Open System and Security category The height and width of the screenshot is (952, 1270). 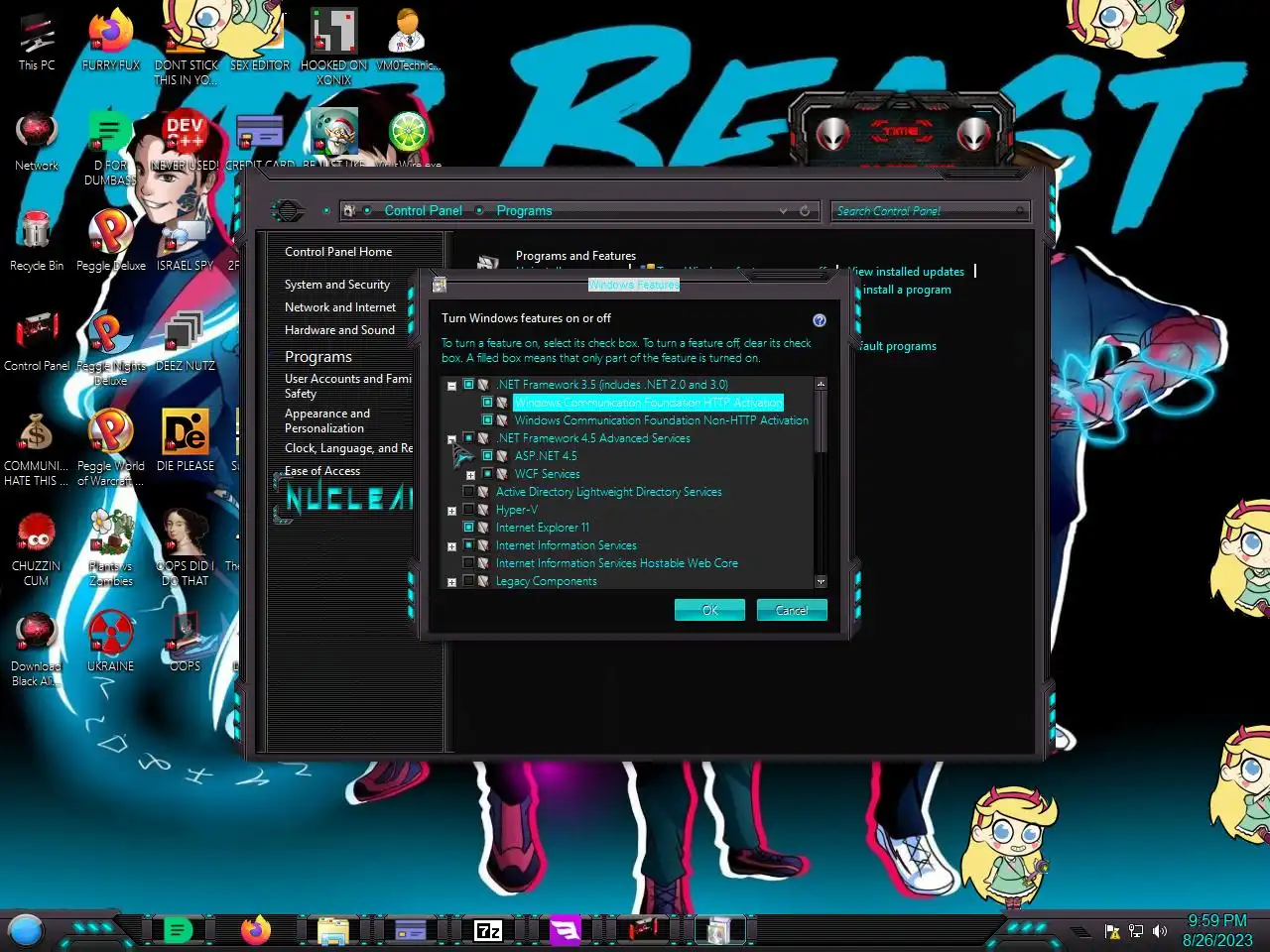pos(337,285)
